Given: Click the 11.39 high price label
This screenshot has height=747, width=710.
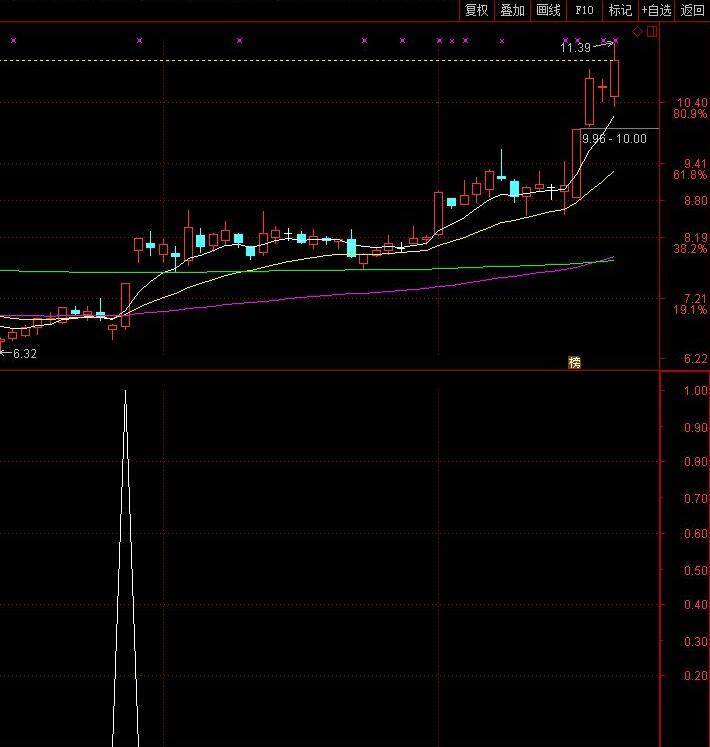Looking at the screenshot, I should click(576, 47).
